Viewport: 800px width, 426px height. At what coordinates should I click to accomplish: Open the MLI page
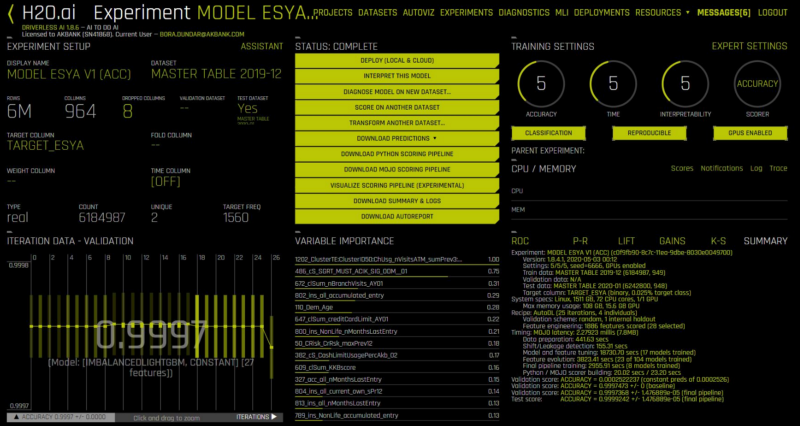click(x=562, y=13)
